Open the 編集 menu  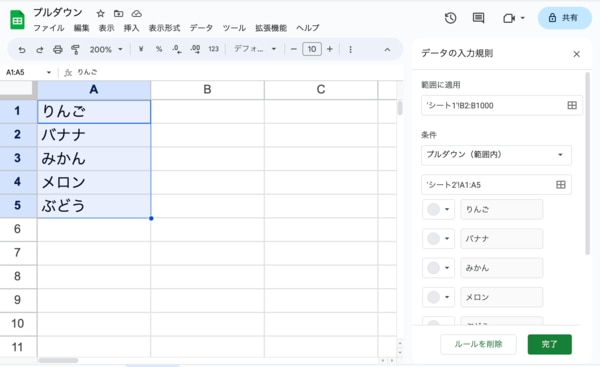(x=81, y=28)
